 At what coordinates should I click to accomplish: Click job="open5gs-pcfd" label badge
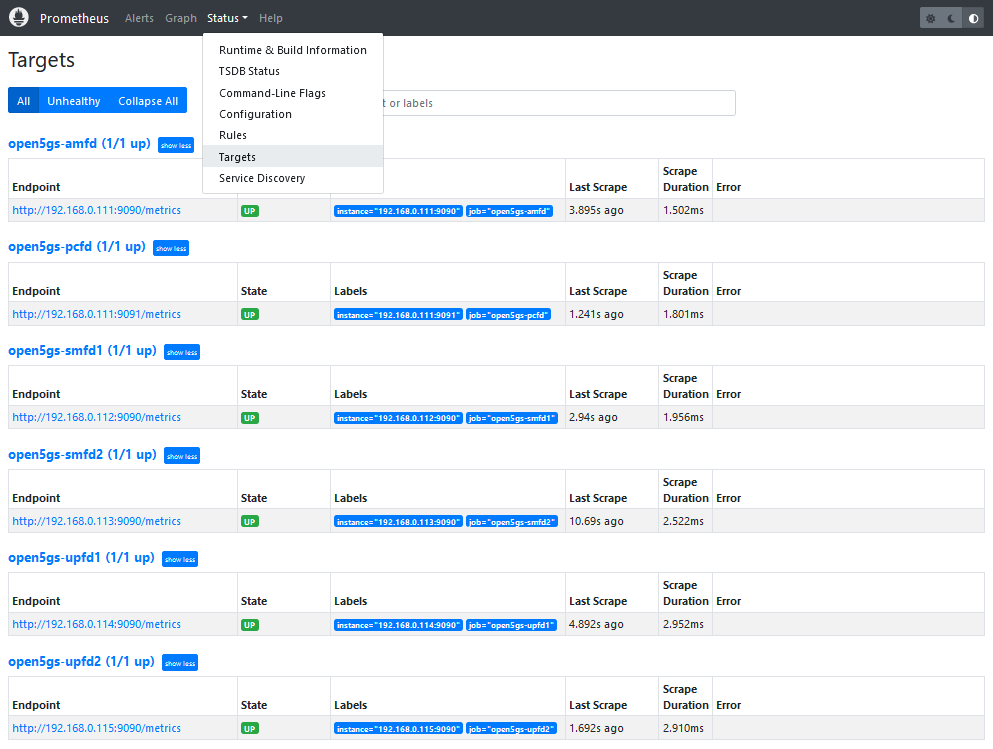point(509,315)
